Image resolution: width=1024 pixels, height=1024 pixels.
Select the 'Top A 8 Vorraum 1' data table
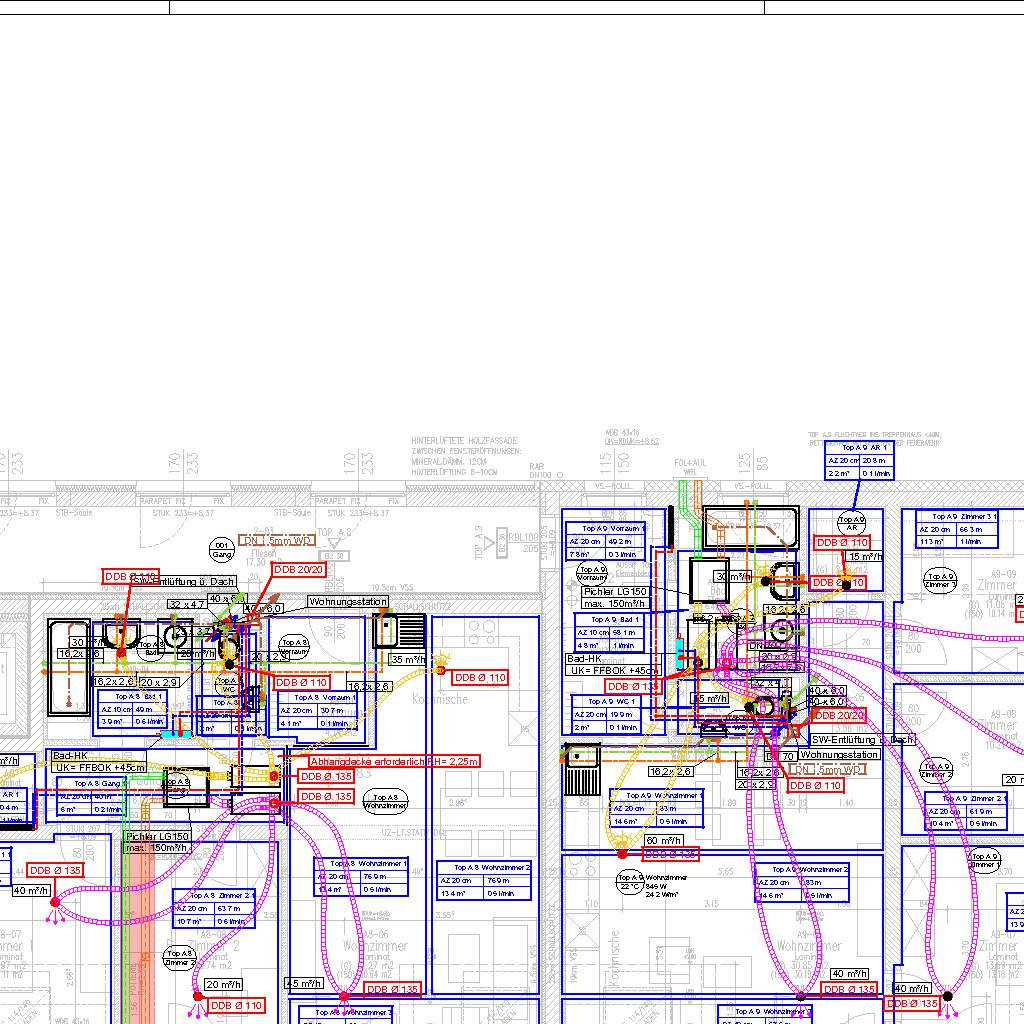point(318,711)
